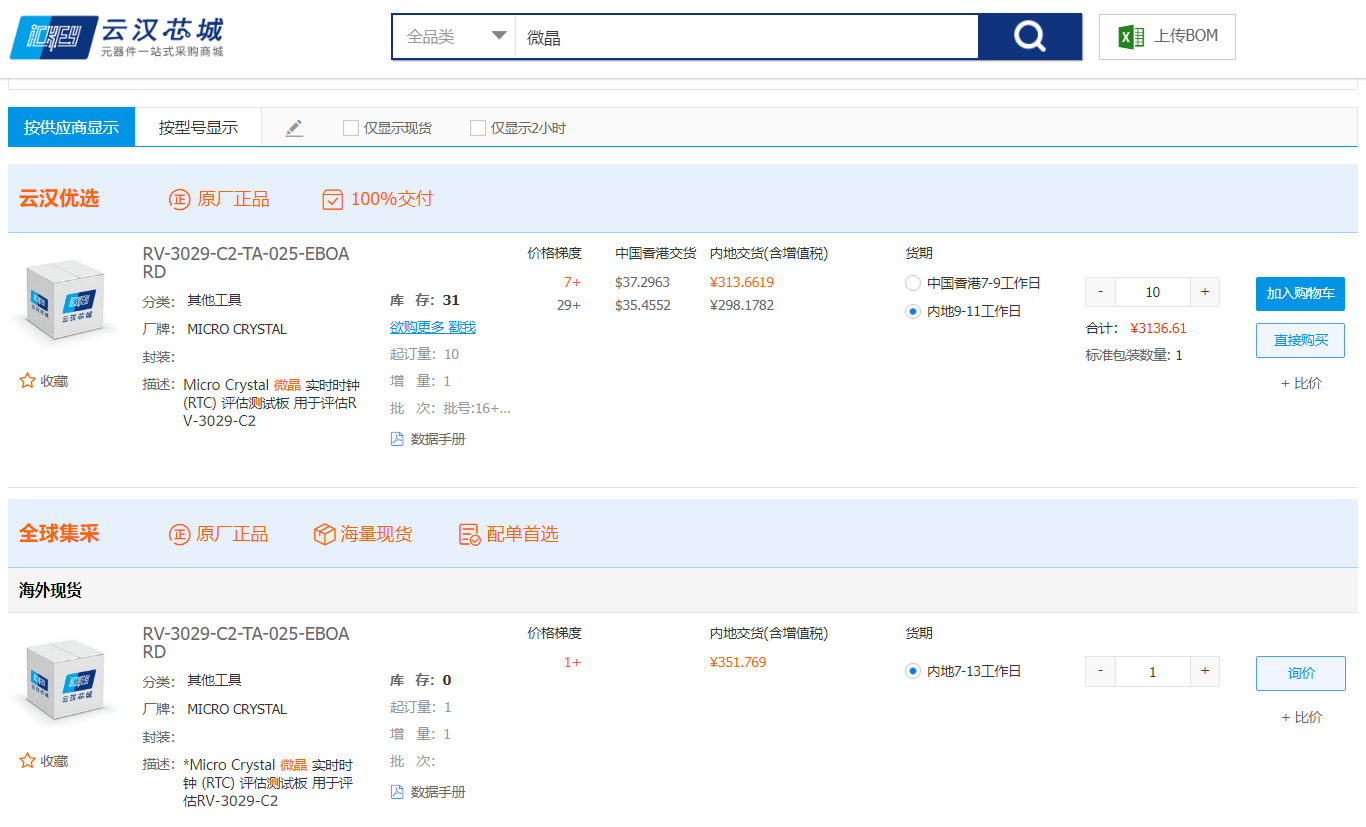Click the star 收藏 icon of first product
Viewport: 1366px width, 827px height.
click(27, 381)
